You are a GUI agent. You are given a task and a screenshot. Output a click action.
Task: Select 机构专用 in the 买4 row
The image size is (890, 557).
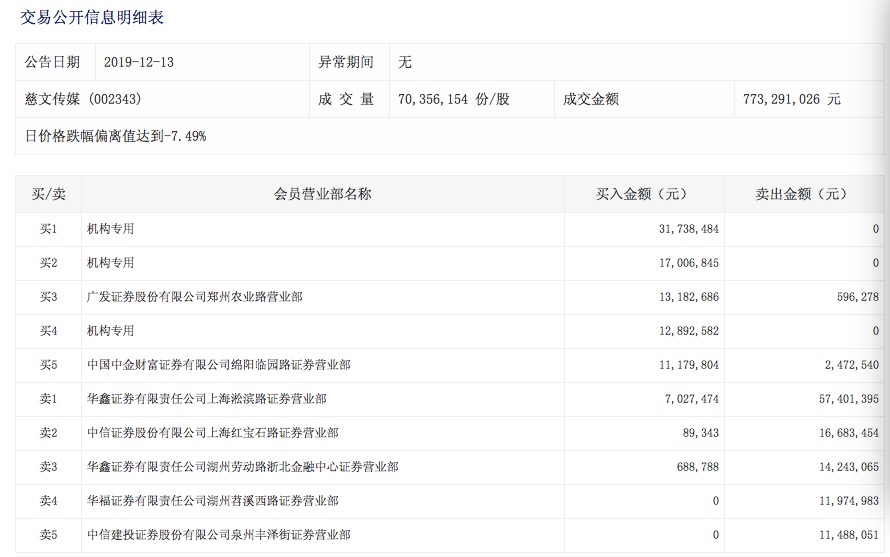[110, 331]
